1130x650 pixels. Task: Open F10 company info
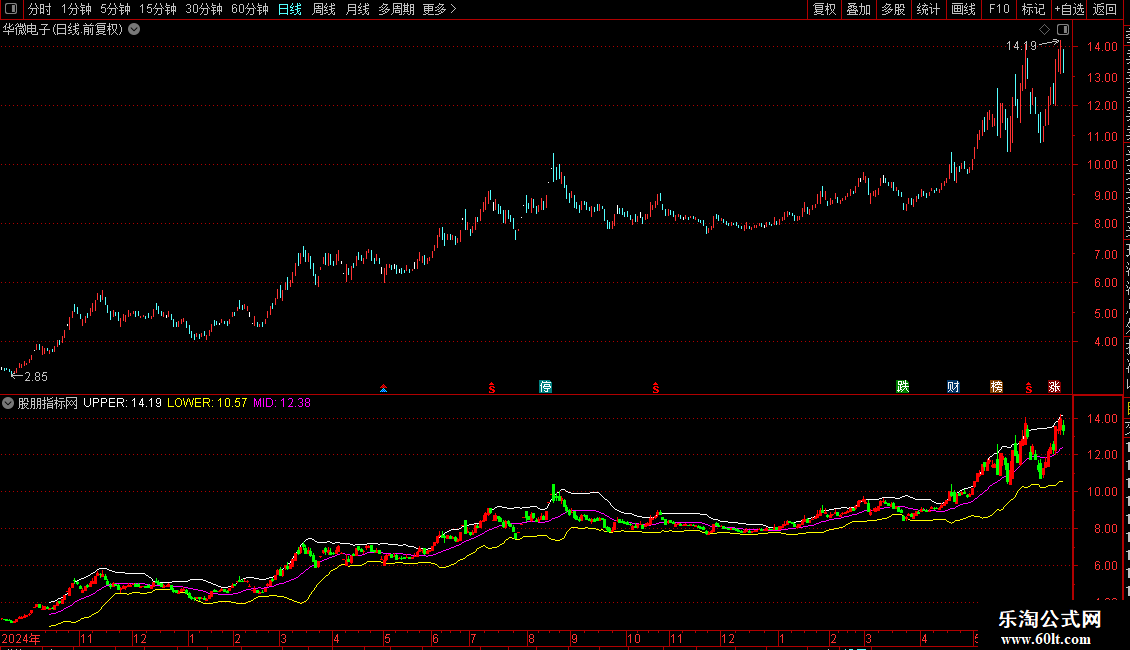click(x=999, y=9)
